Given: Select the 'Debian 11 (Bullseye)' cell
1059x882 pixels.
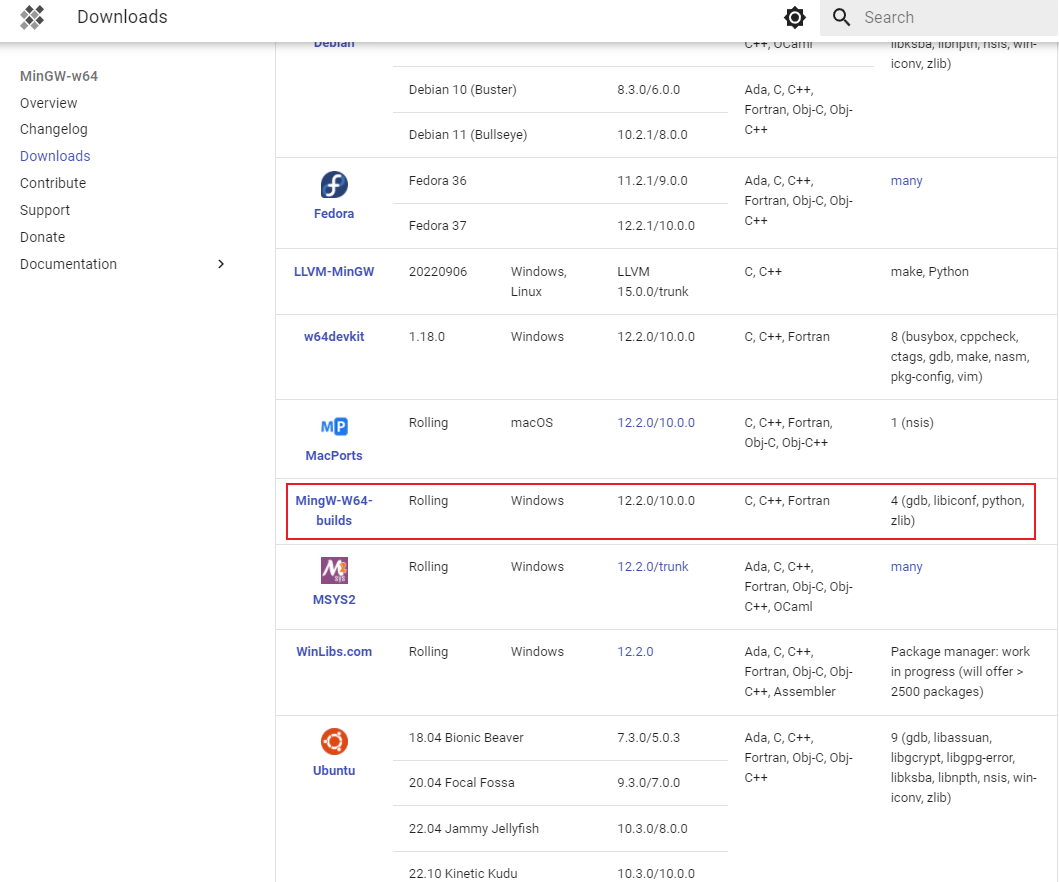Looking at the screenshot, I should coord(467,134).
